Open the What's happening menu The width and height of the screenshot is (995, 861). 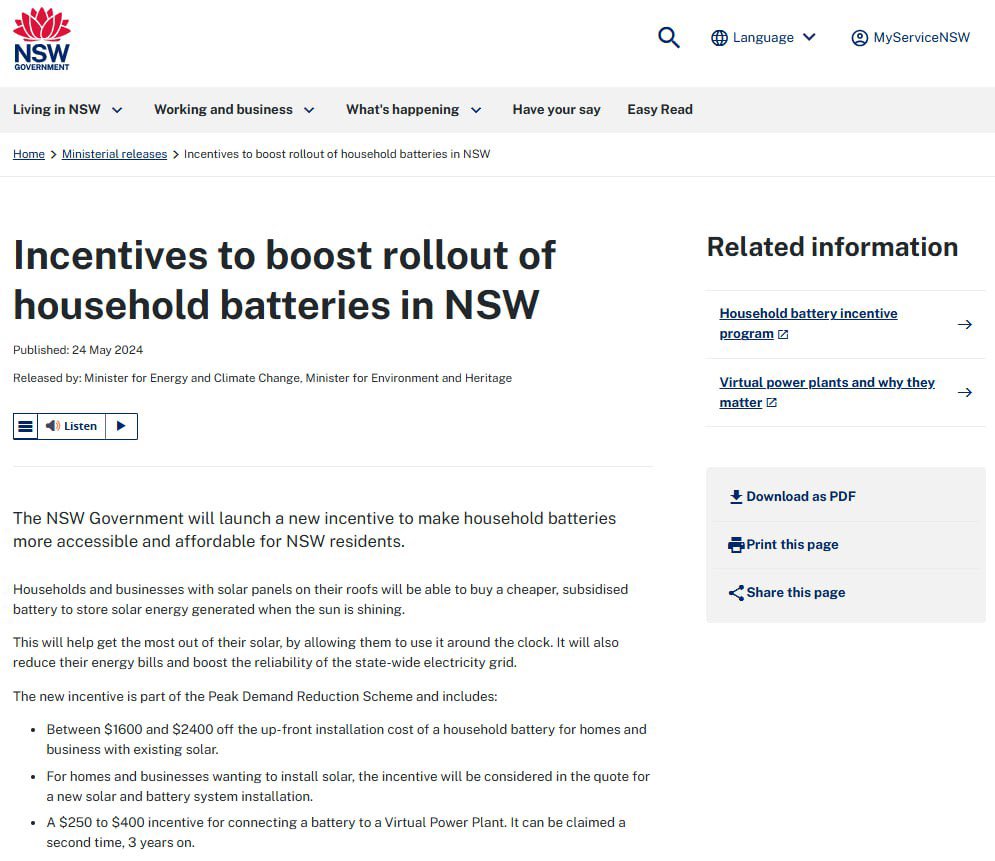(402, 109)
